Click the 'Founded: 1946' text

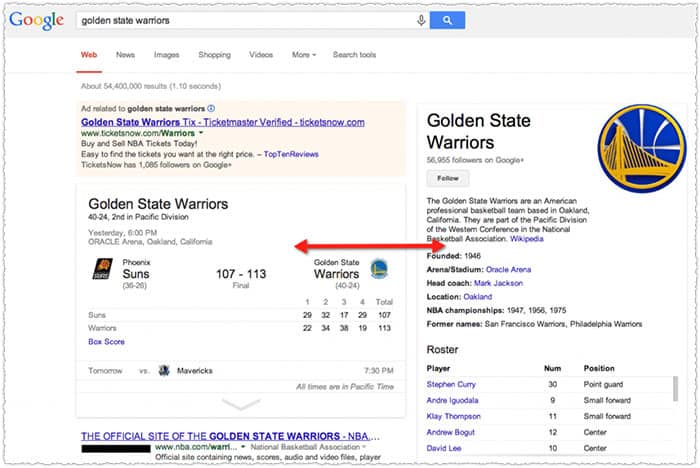454,256
